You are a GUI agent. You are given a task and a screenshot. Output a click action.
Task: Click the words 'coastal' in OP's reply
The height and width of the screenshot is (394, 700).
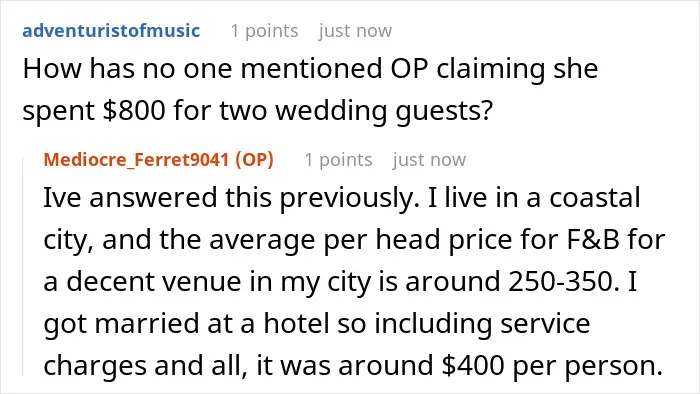(x=595, y=198)
